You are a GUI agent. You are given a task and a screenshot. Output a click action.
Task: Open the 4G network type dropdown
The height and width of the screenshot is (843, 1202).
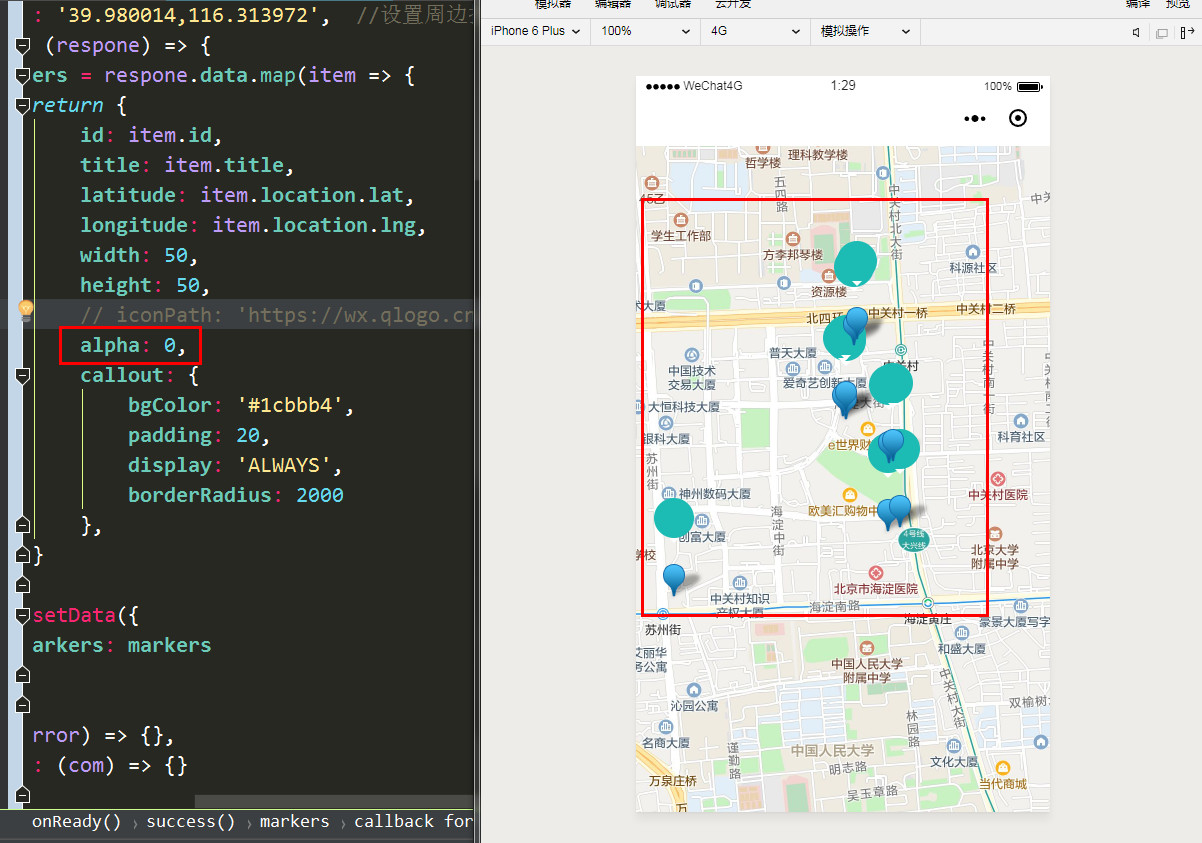[754, 32]
